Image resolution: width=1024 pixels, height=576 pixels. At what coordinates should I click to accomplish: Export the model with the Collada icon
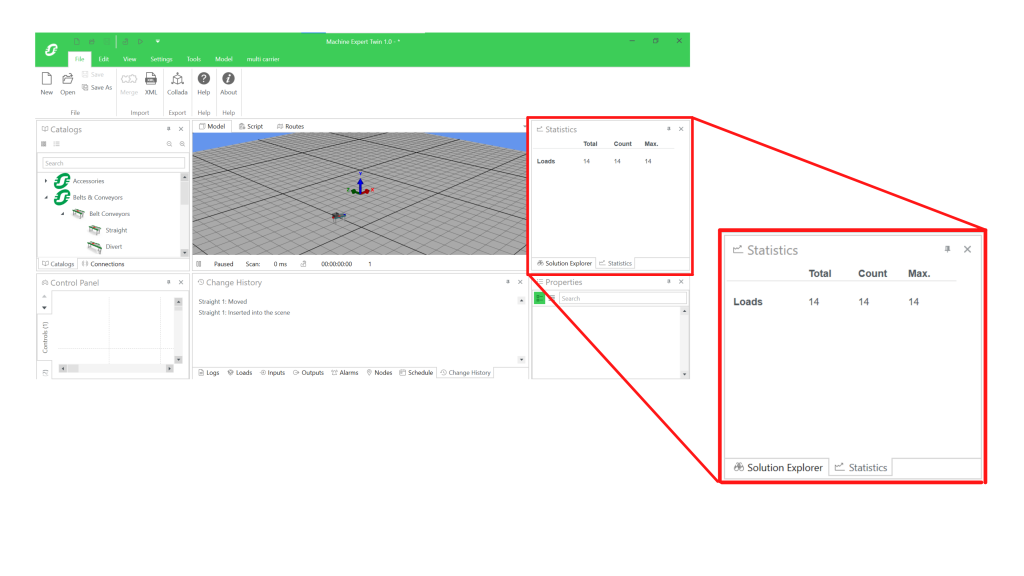click(x=177, y=79)
